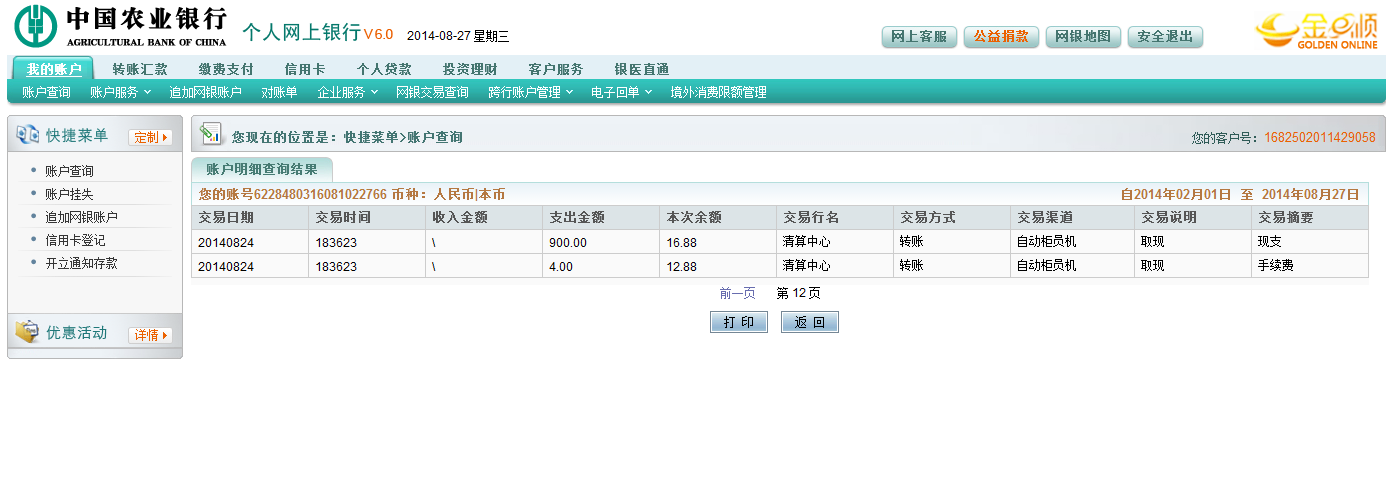
Task: Click the 本次余额 column header
Action: 719,217
